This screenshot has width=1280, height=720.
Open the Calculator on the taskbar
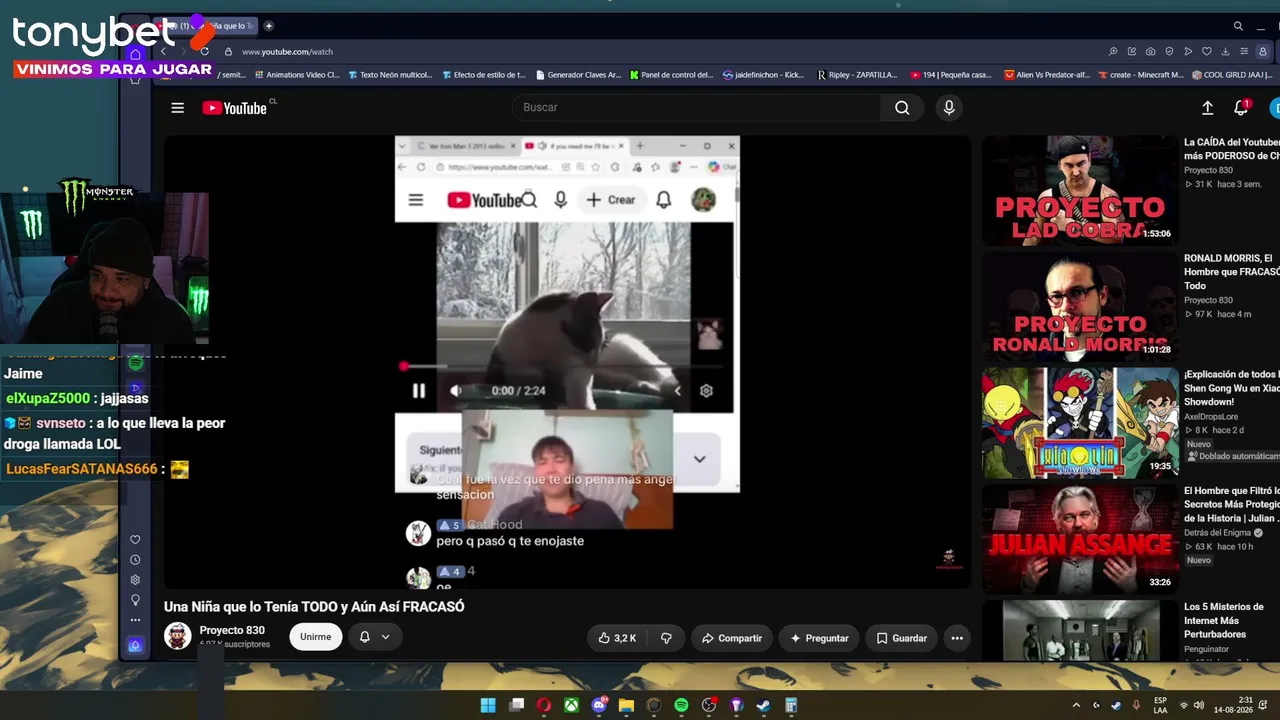point(791,705)
